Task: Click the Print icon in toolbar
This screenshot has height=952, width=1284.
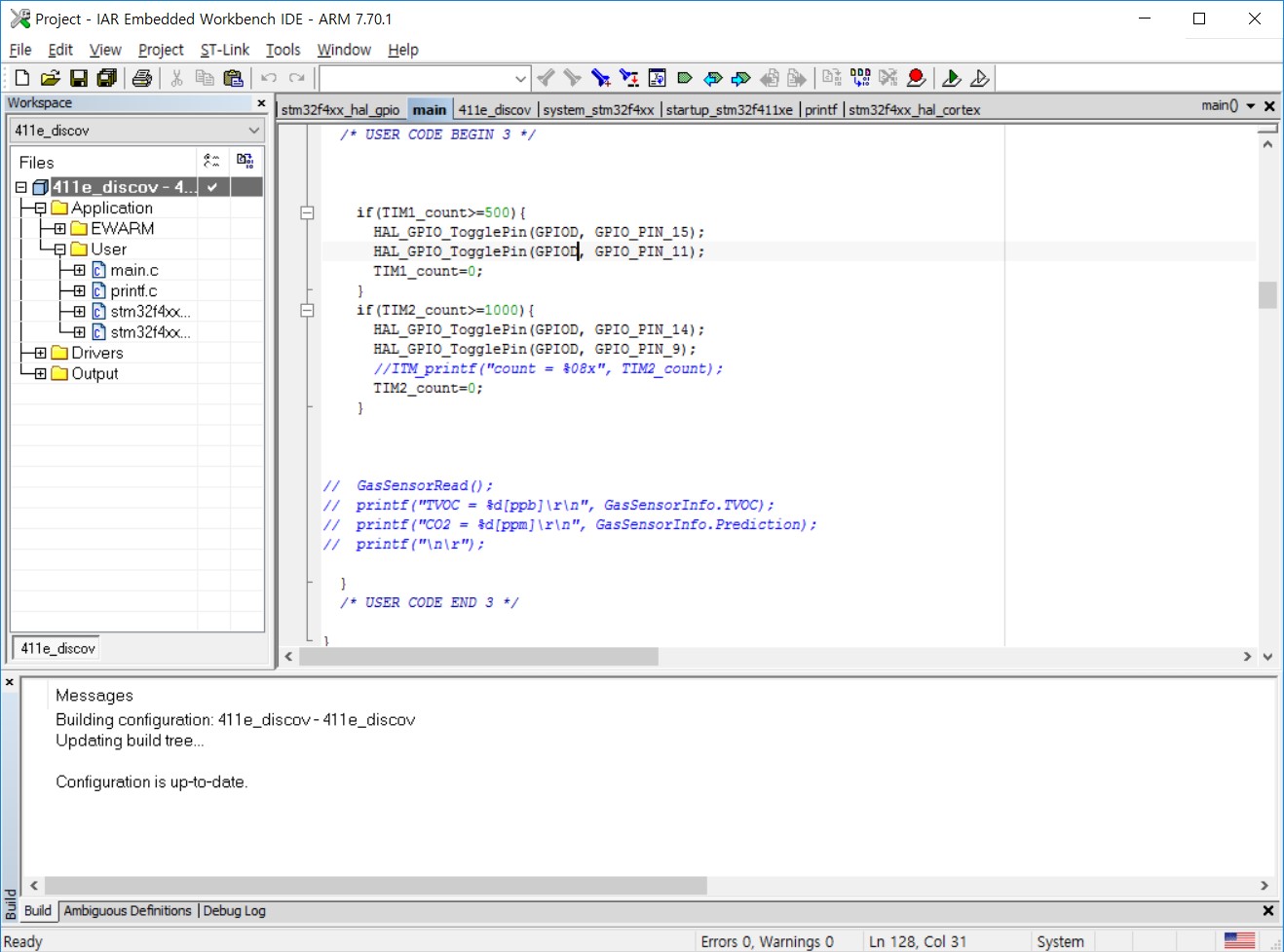Action: 142,78
